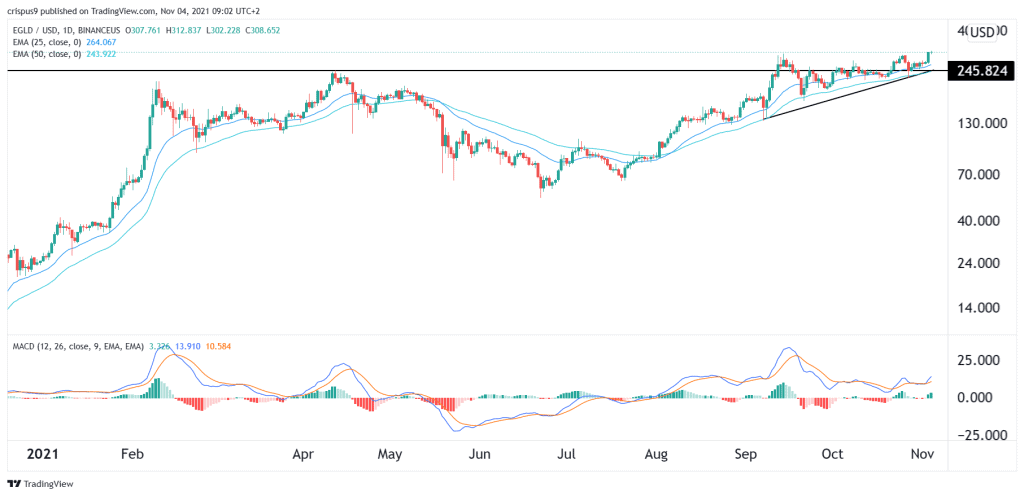This screenshot has width=1024, height=496.
Task: Click the Jun label on time axis
Action: point(480,454)
